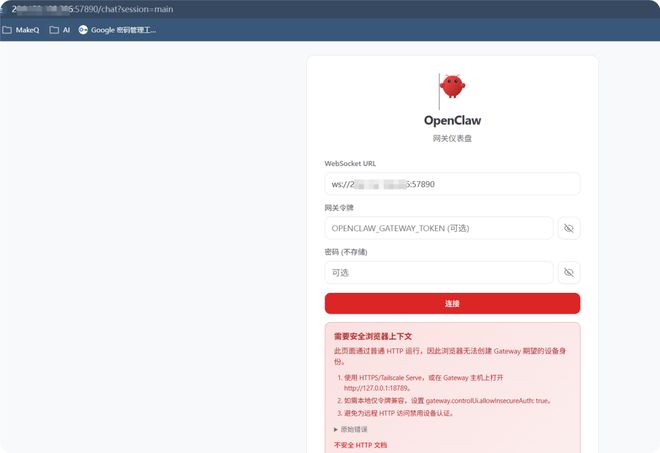
Task: Click the 需要安全浏览器上下文 warning heading
Action: 373,336
